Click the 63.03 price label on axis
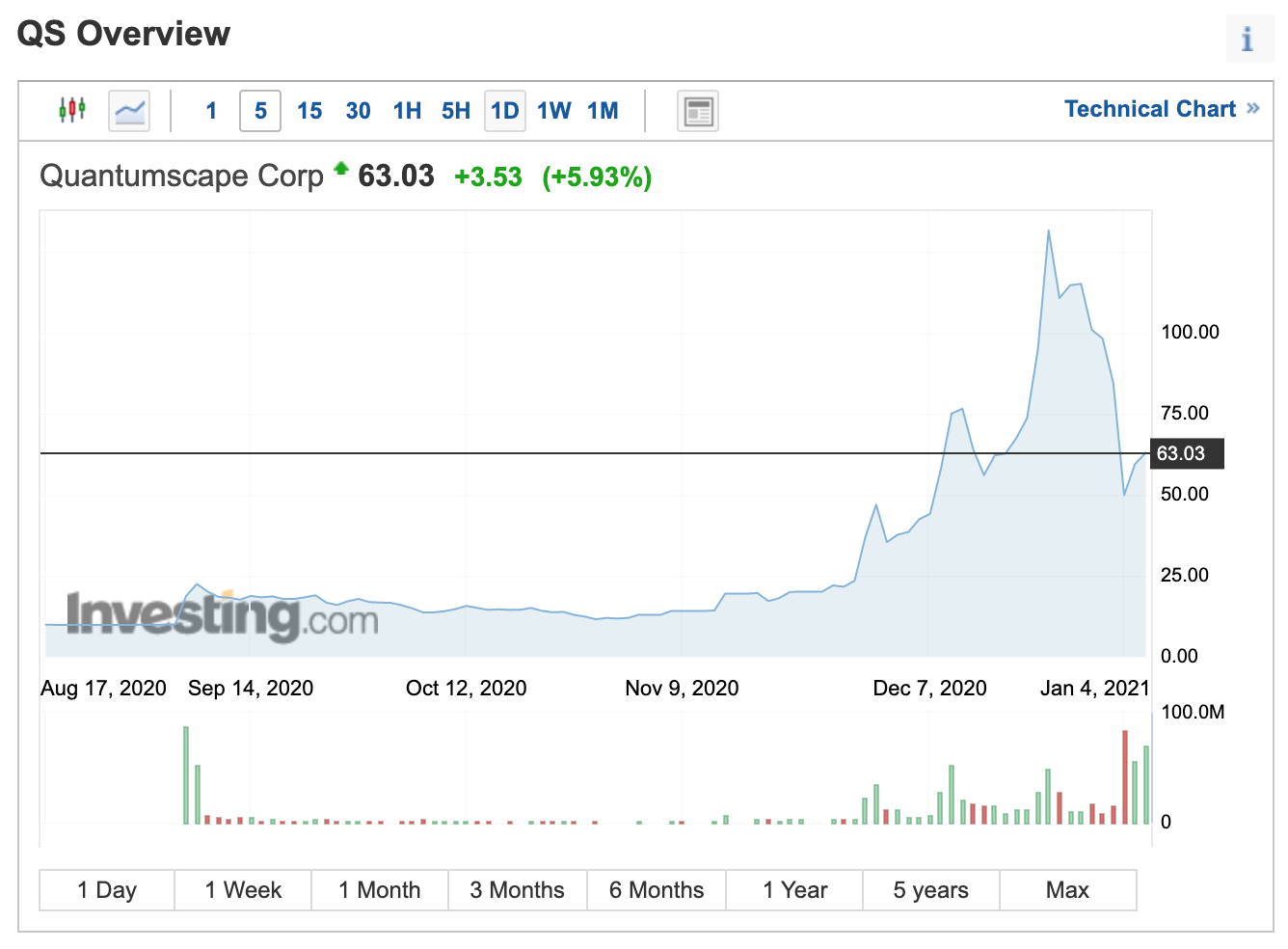Screen dimensions: 1288x949 (x=1187, y=453)
